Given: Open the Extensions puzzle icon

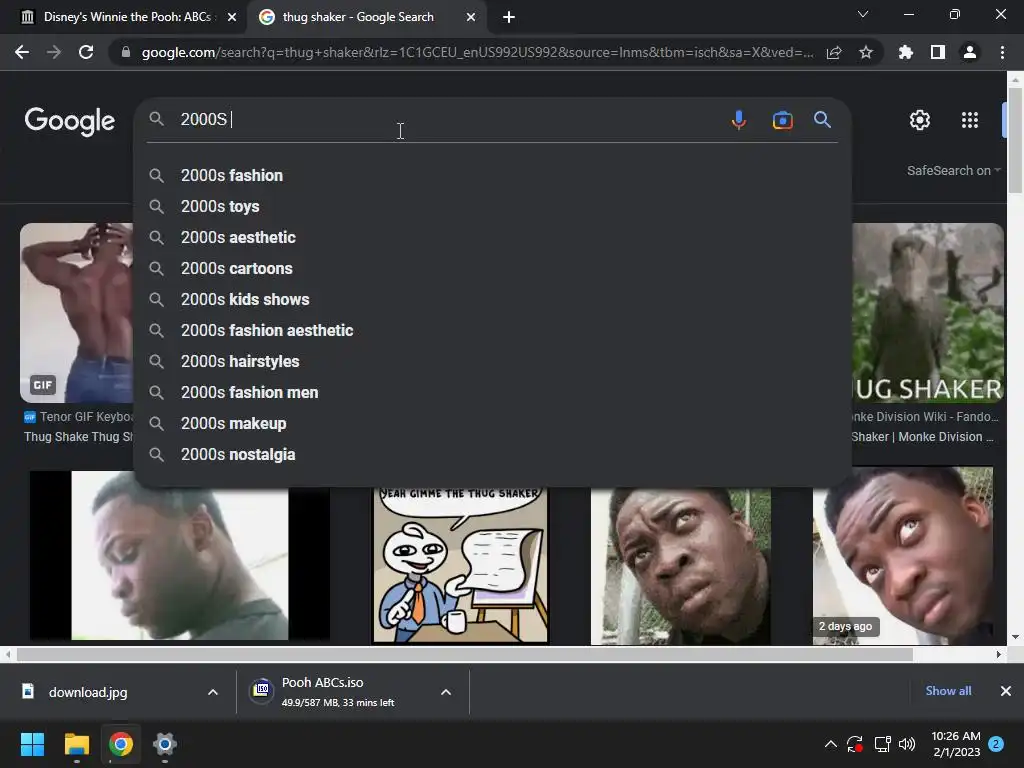Looking at the screenshot, I should tap(906, 52).
